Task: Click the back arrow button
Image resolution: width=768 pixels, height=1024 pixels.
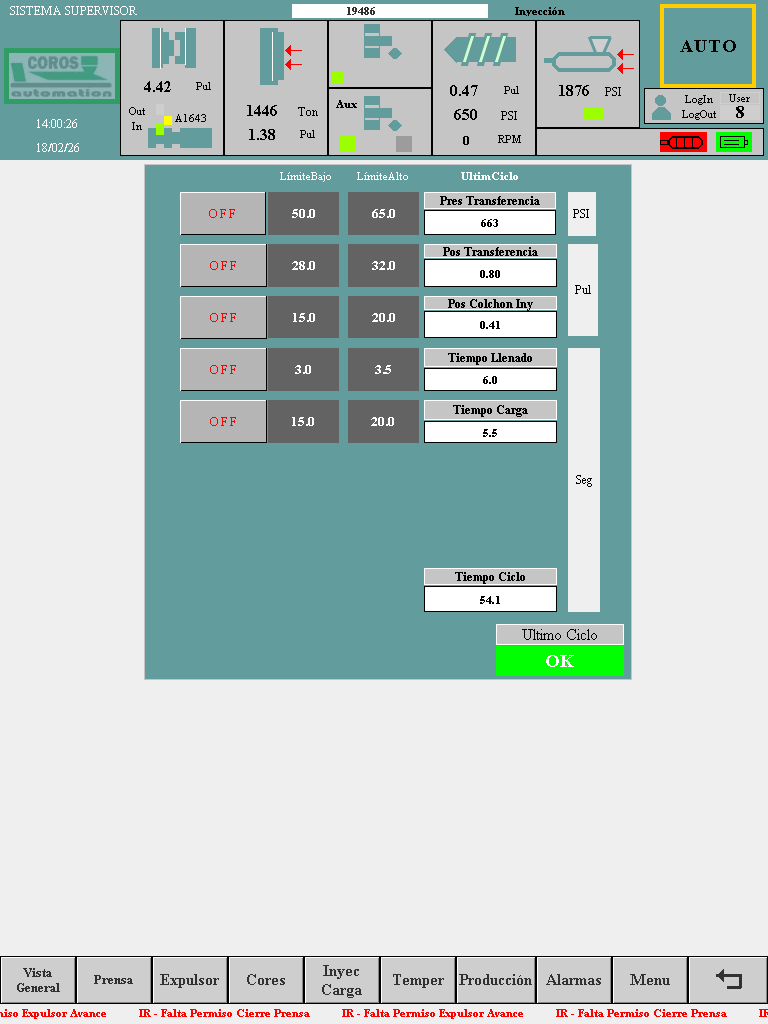Action: pos(728,980)
